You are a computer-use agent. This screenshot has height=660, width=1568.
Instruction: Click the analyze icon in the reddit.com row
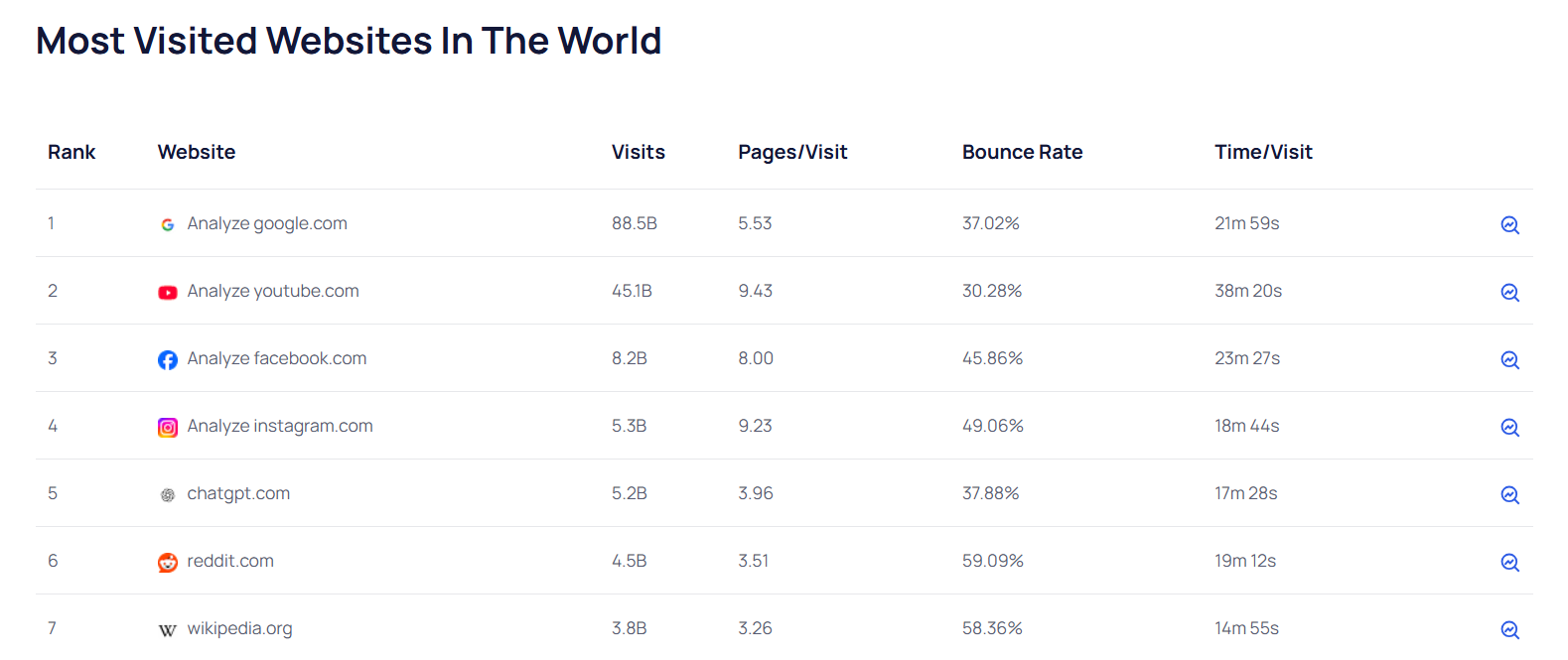[1509, 563]
